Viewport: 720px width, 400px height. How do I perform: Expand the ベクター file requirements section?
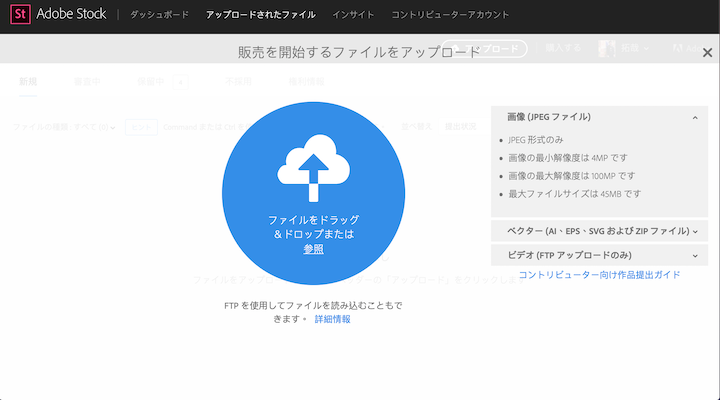click(x=694, y=231)
